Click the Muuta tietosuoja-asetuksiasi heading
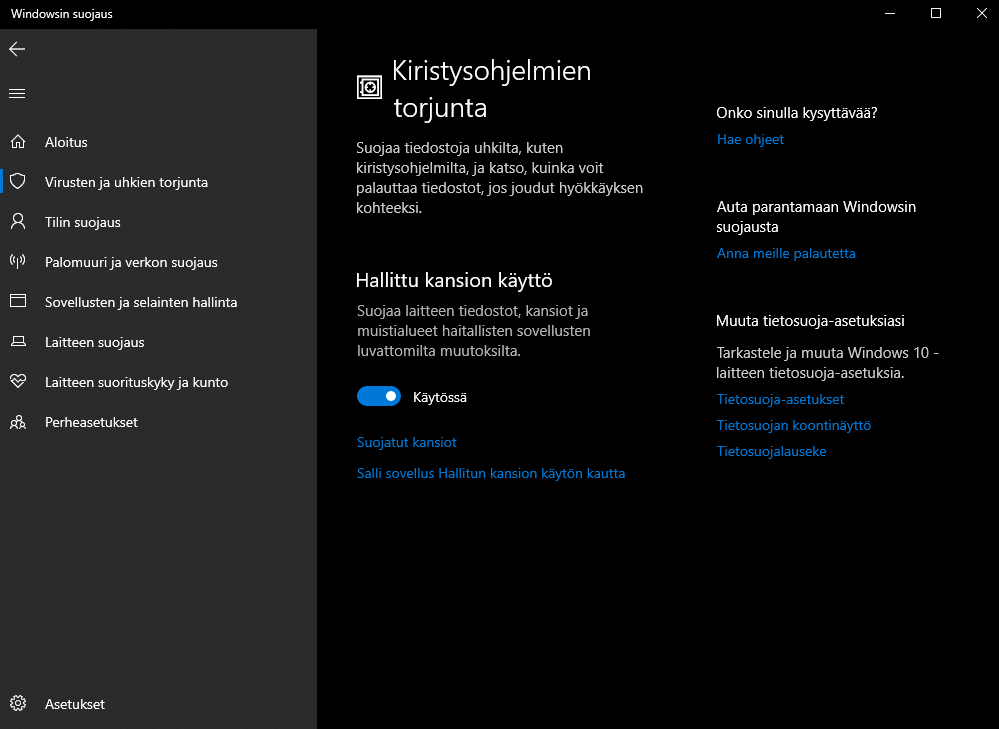This screenshot has height=729, width=999. (810, 321)
